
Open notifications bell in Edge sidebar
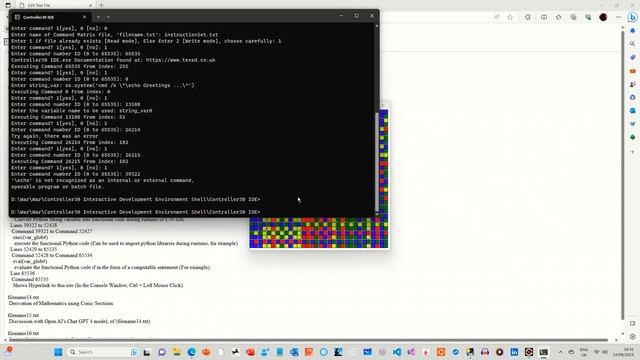coord(633,31)
